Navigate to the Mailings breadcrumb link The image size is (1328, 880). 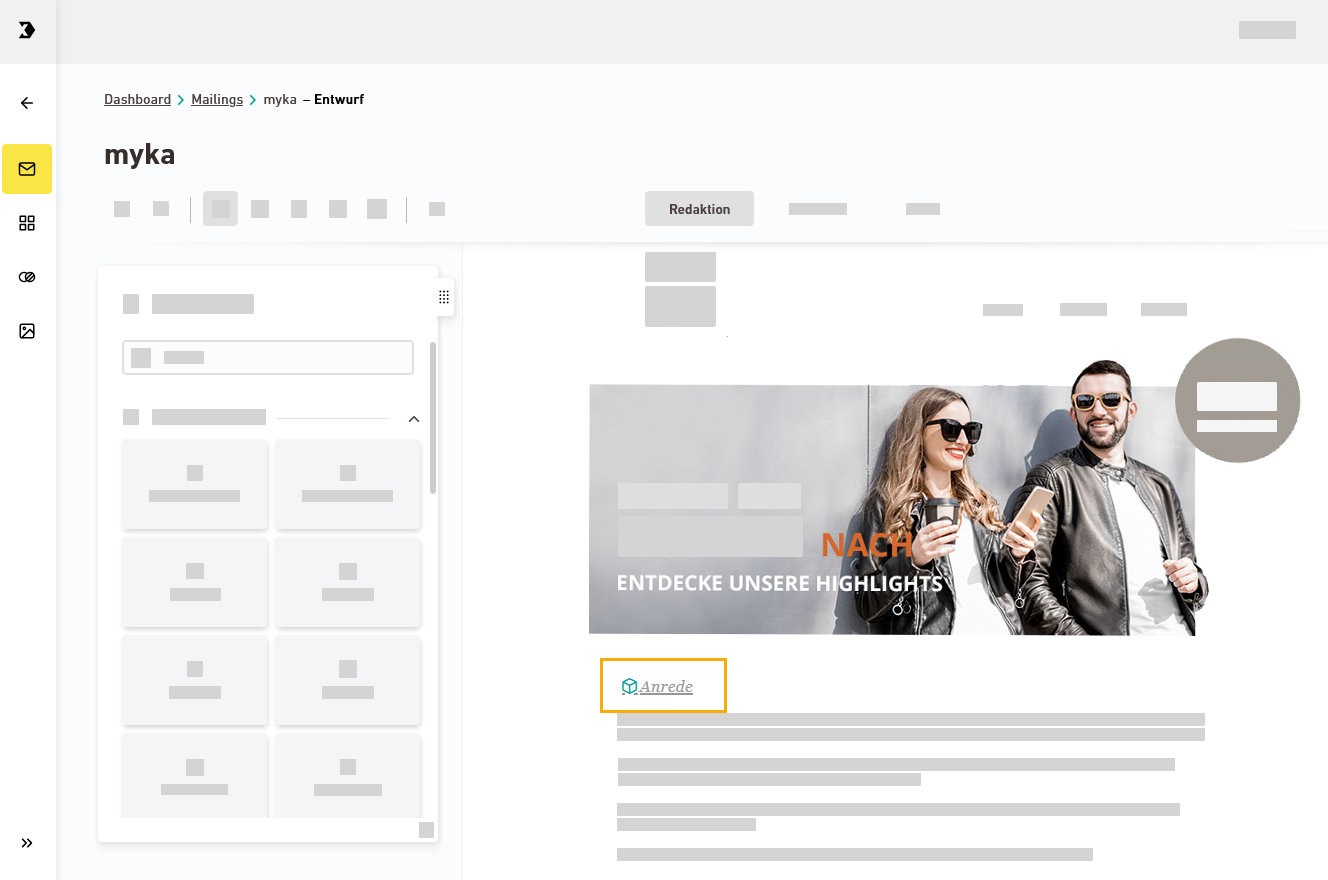[217, 100]
